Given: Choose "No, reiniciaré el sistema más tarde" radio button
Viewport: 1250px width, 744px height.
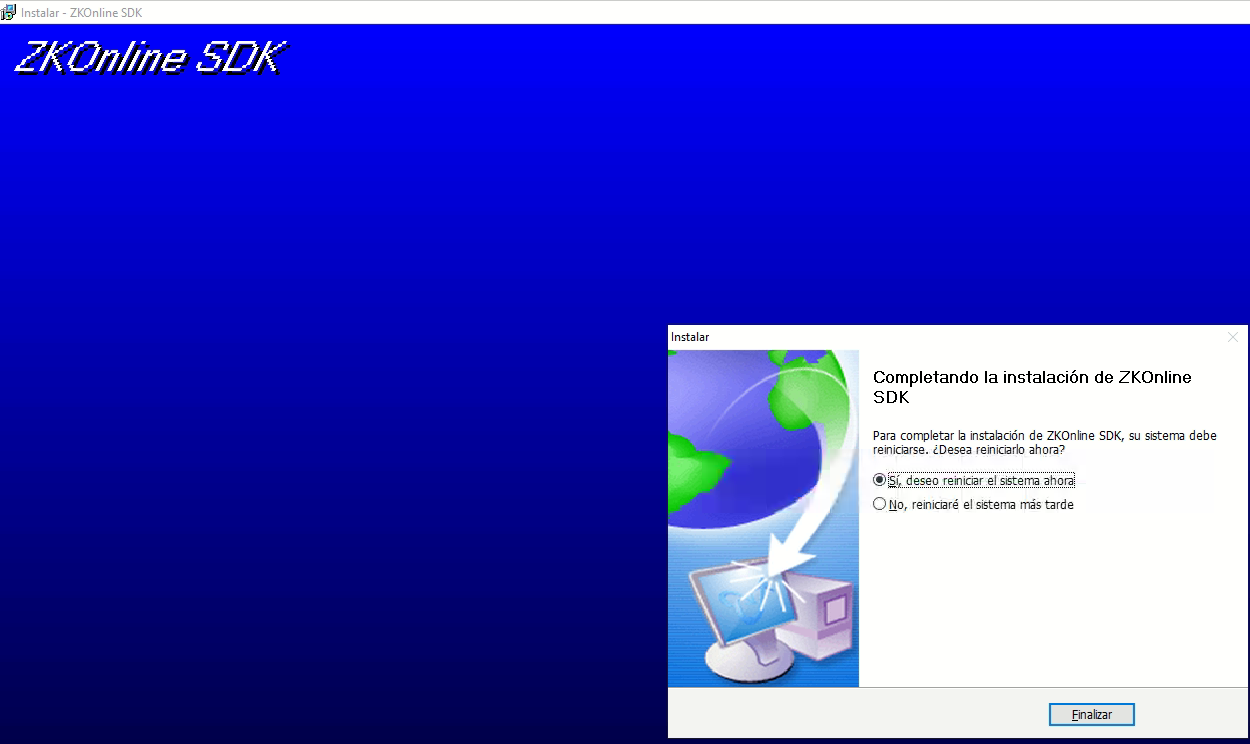Looking at the screenshot, I should (x=880, y=505).
